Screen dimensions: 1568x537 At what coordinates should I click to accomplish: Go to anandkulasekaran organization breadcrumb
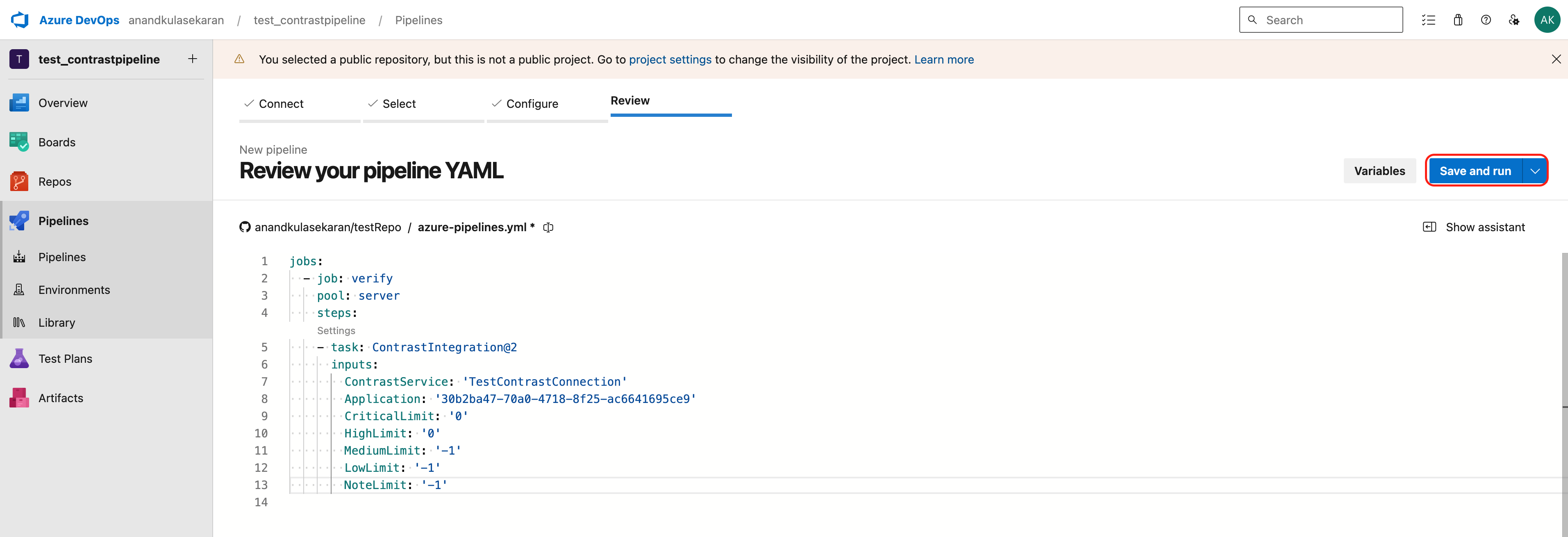[x=176, y=20]
